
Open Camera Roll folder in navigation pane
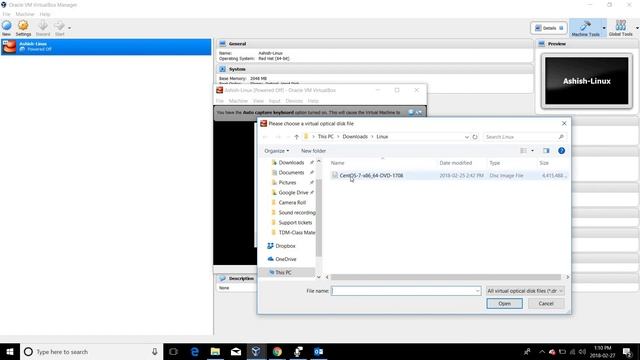pyautogui.click(x=292, y=202)
